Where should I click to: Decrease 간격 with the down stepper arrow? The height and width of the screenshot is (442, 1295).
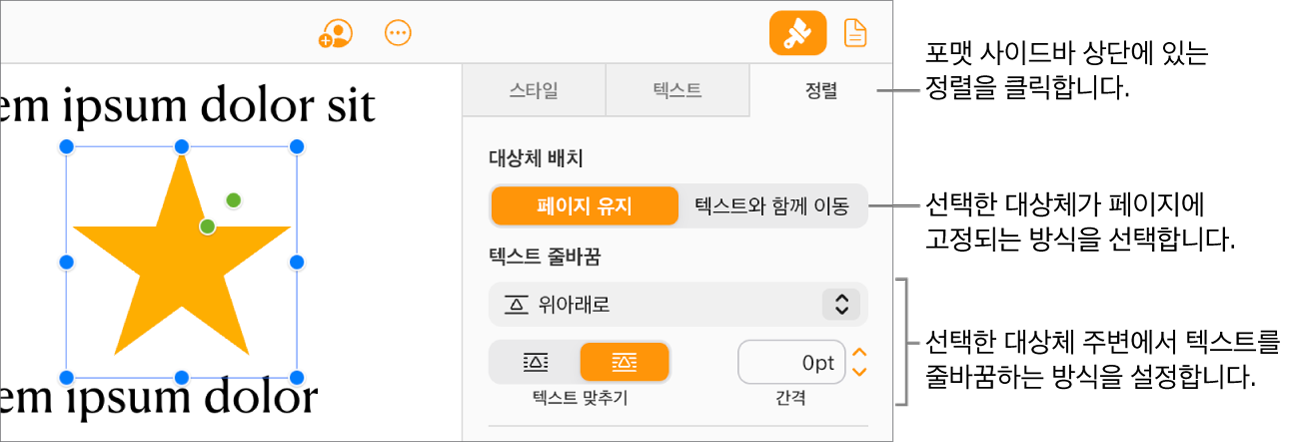858,372
